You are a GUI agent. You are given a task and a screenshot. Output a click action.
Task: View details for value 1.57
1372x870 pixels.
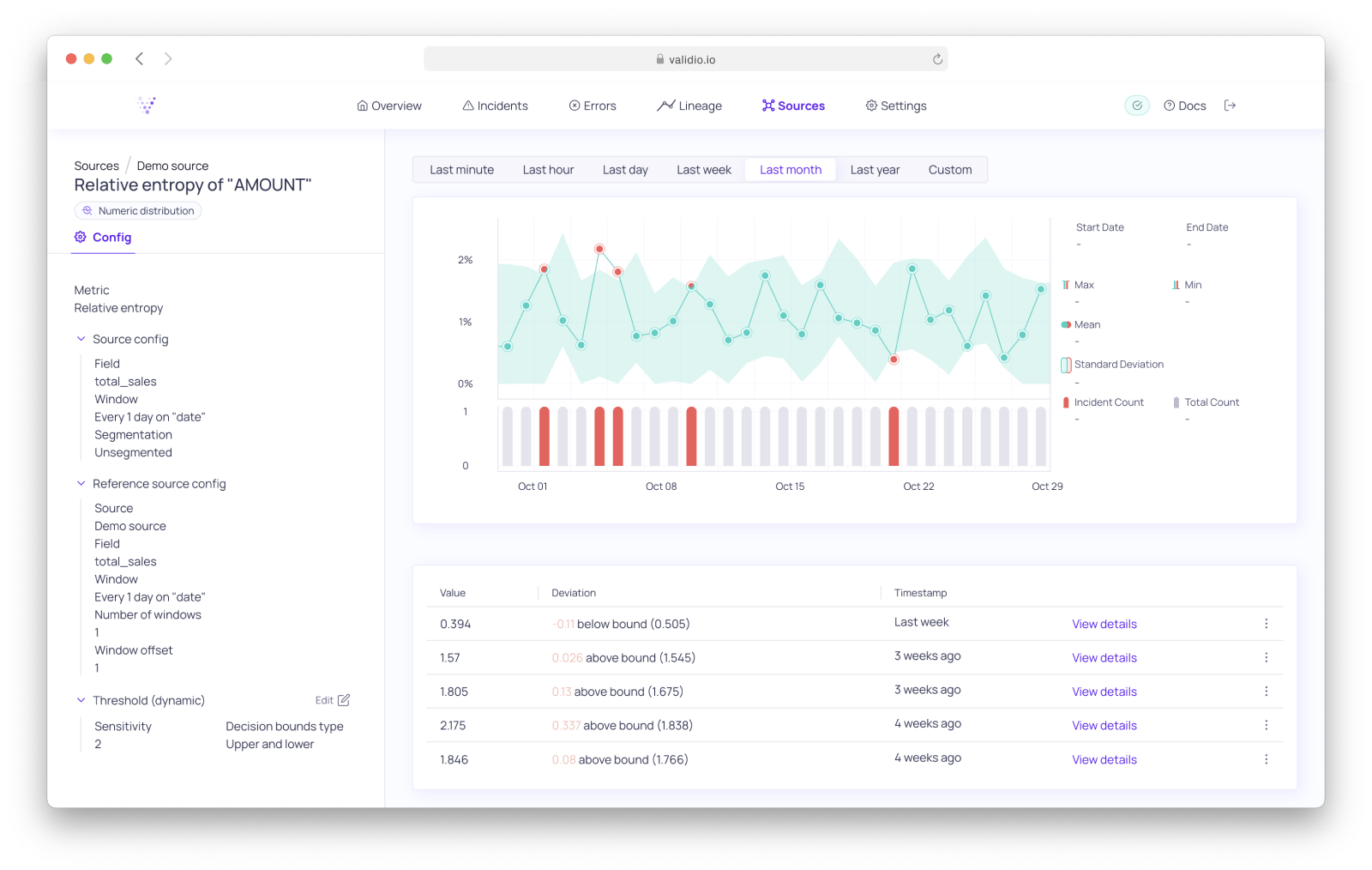(x=1104, y=657)
